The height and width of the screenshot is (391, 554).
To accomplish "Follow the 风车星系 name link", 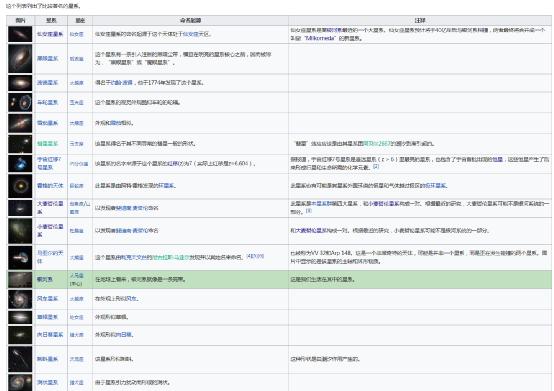I will [47, 298].
